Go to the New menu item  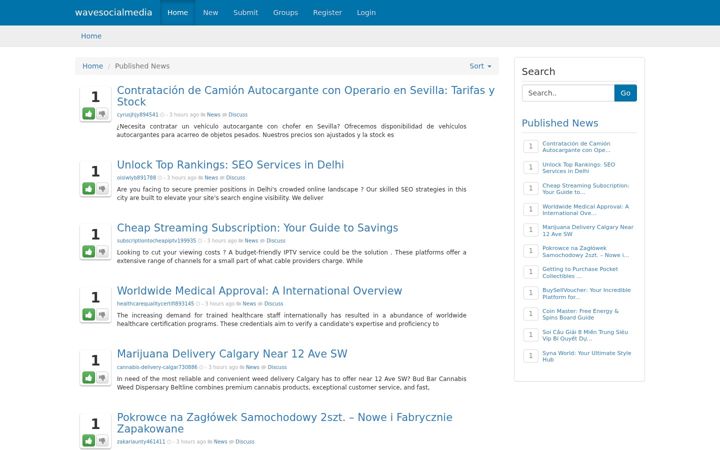coord(210,12)
